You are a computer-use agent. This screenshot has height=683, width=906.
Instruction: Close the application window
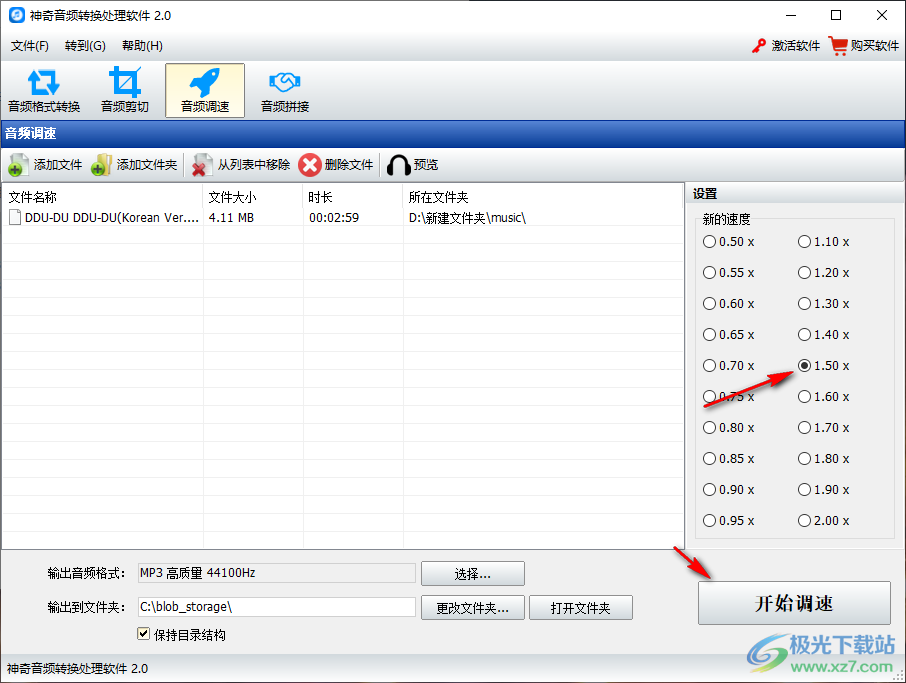point(882,15)
